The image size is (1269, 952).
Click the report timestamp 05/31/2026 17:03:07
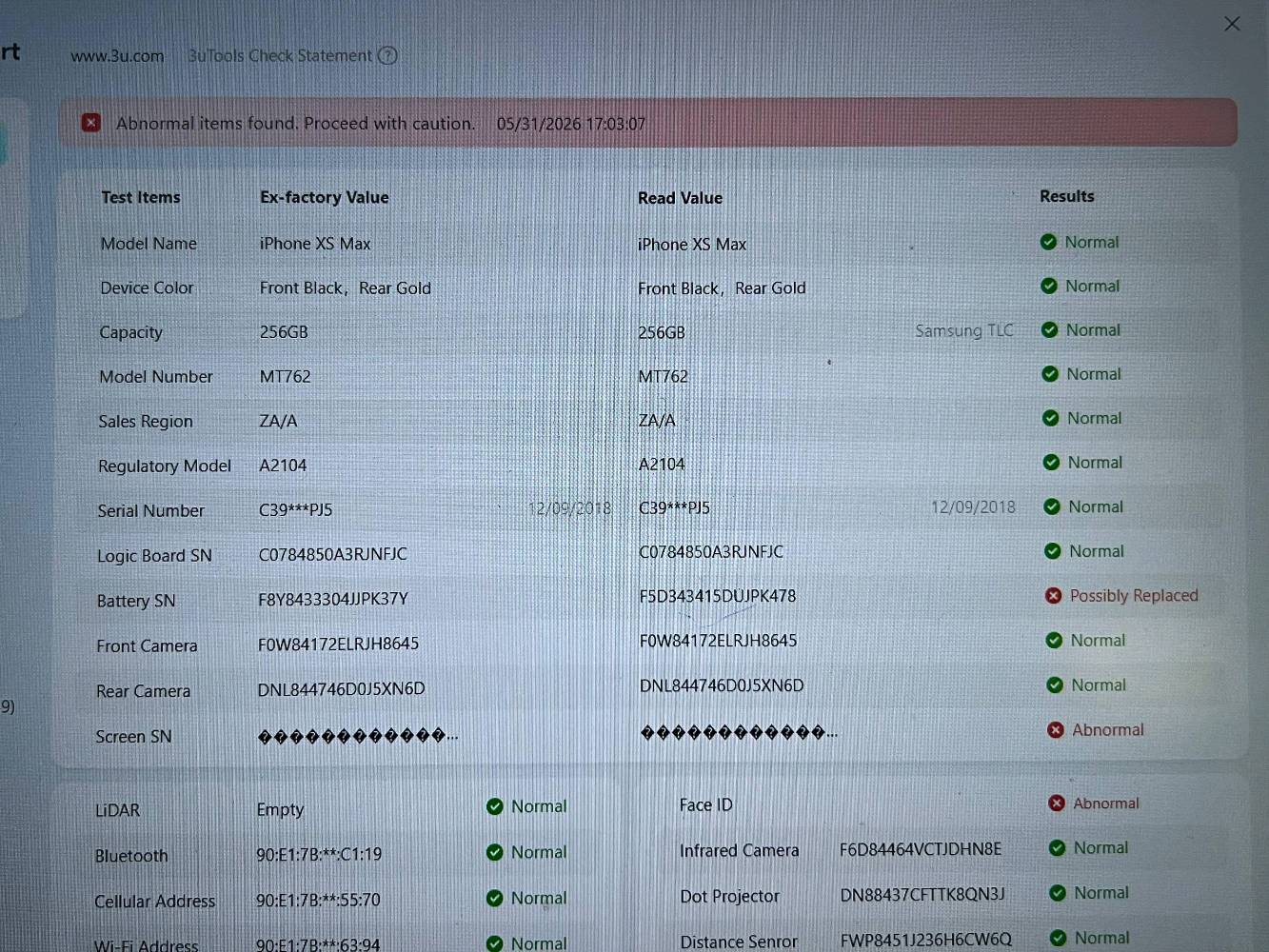pyautogui.click(x=571, y=124)
